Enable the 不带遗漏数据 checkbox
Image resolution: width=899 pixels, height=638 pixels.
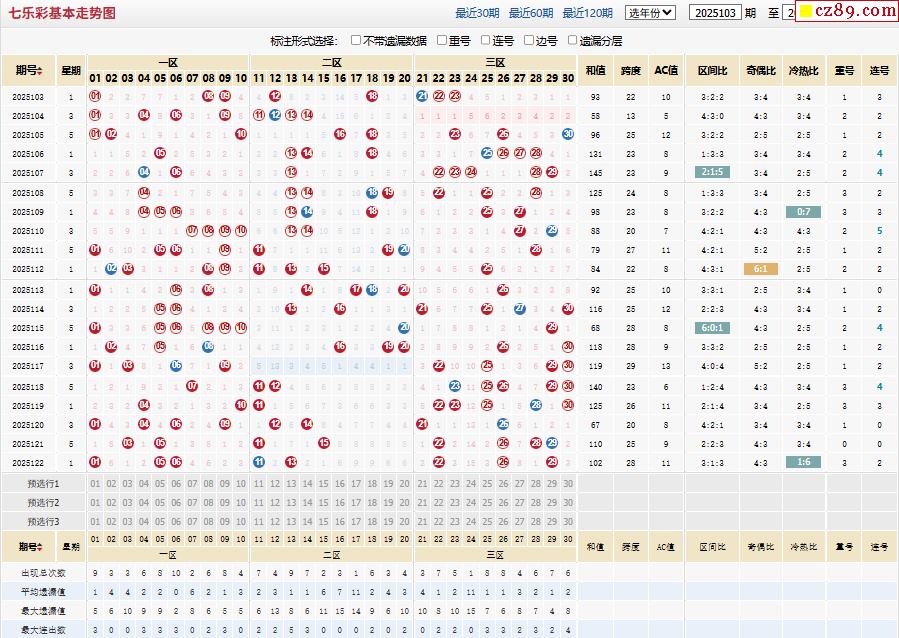tap(356, 41)
